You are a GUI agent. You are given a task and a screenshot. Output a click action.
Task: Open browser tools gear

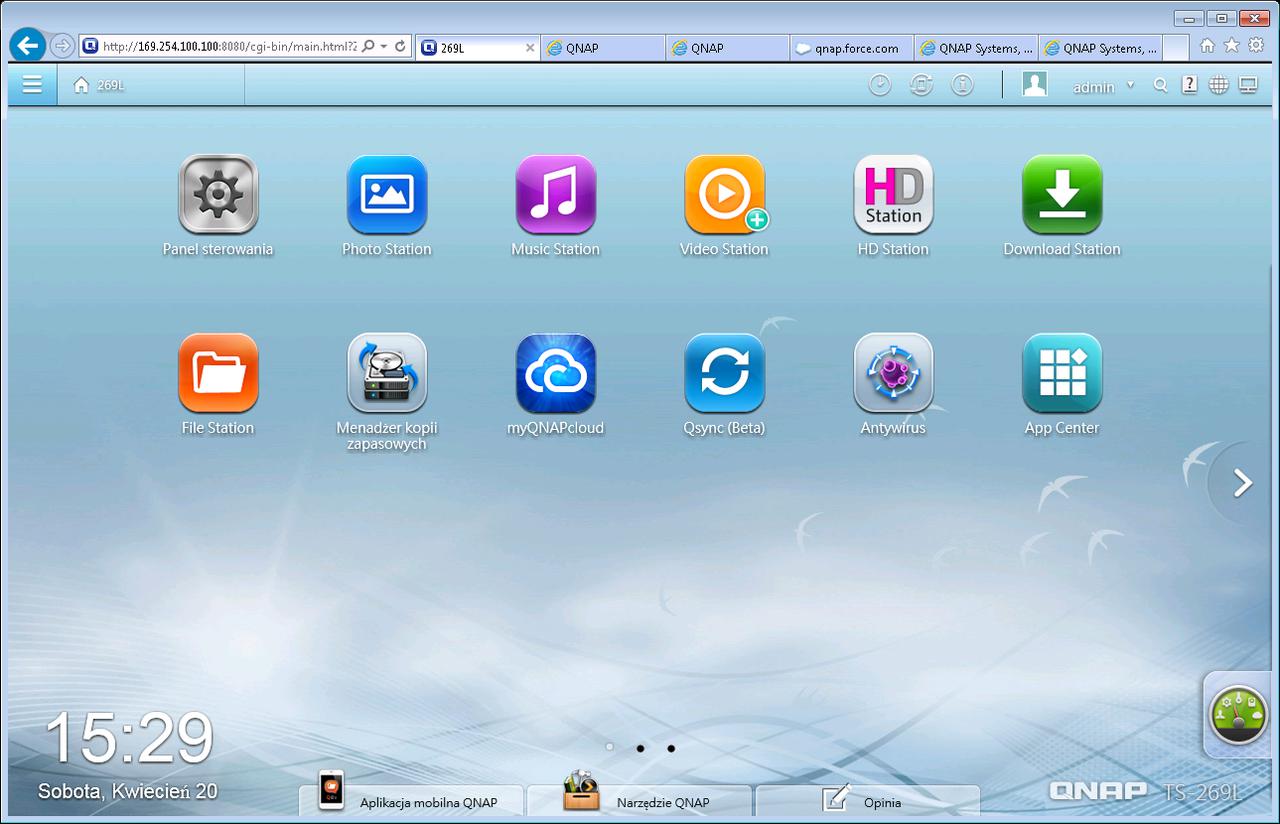(x=1256, y=45)
